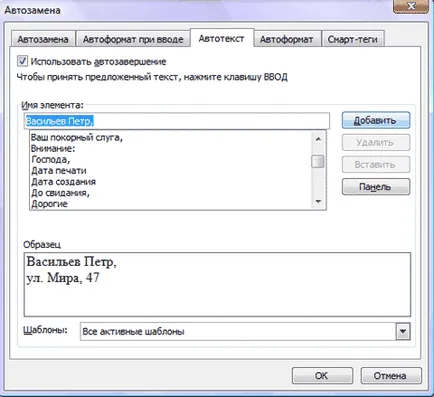This screenshot has height=397, width=434.
Task: Select 'Ваш покорный слуга,' in the list
Action: (77, 137)
